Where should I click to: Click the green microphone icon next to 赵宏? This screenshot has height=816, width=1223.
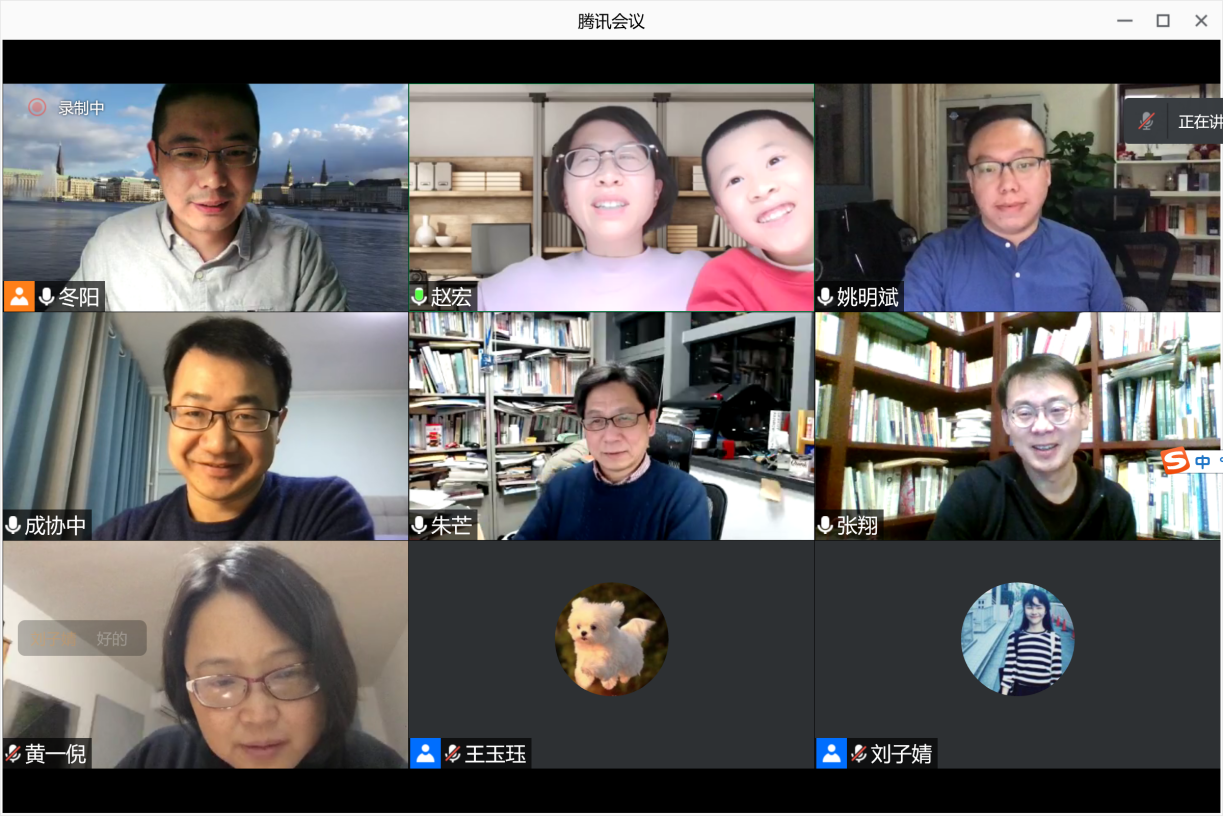click(420, 297)
